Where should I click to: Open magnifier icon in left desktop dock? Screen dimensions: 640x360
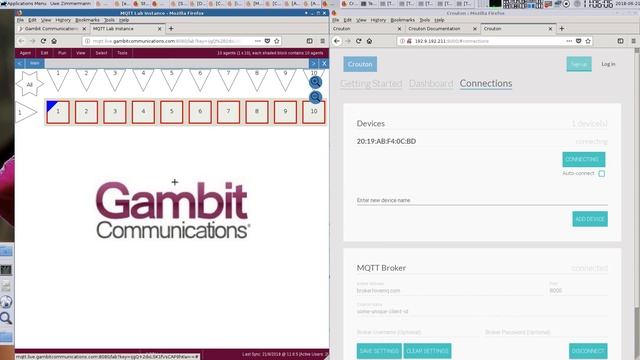tap(6, 318)
